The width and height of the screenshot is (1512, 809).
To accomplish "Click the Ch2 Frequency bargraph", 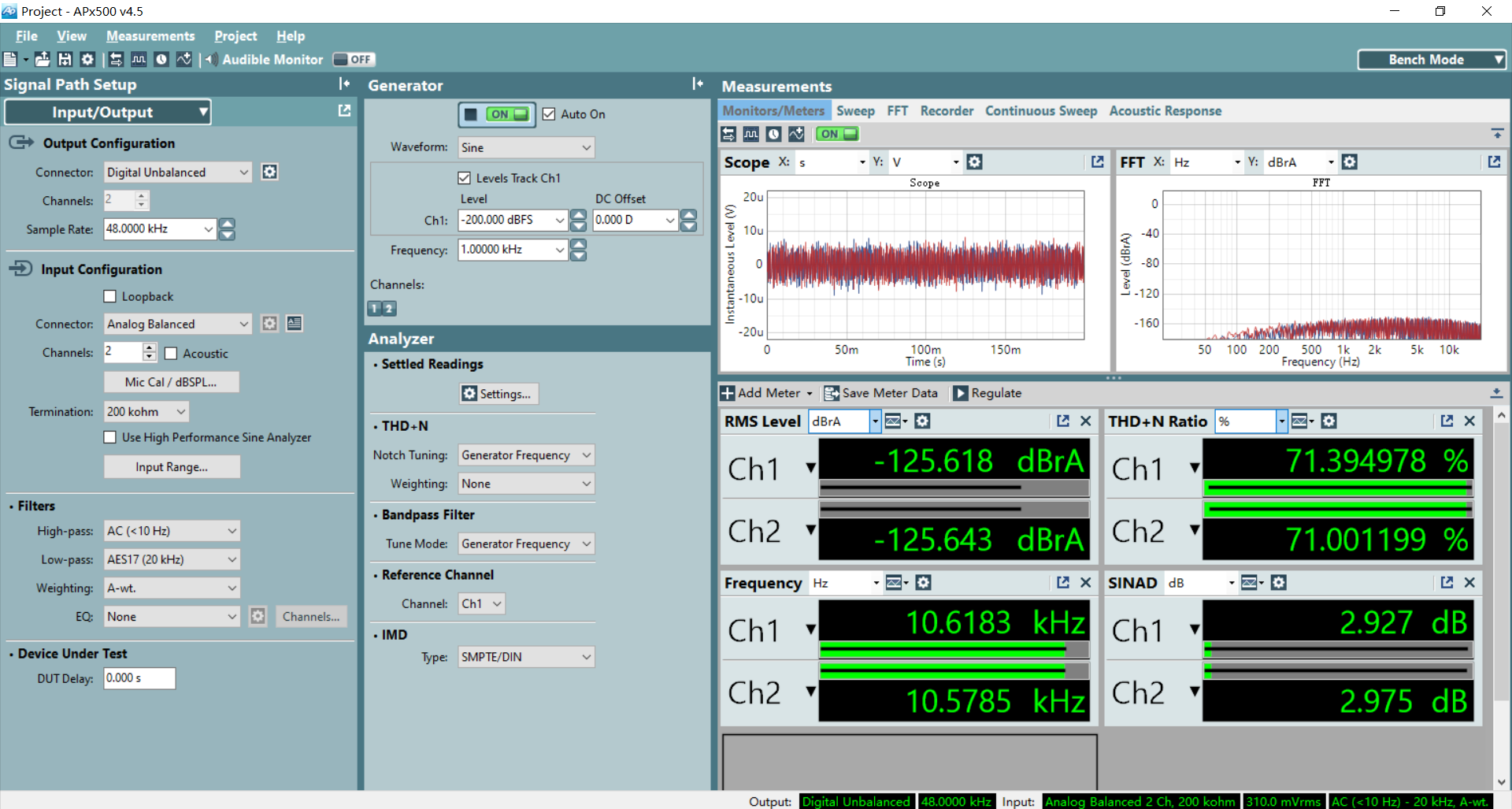I will click(x=954, y=671).
